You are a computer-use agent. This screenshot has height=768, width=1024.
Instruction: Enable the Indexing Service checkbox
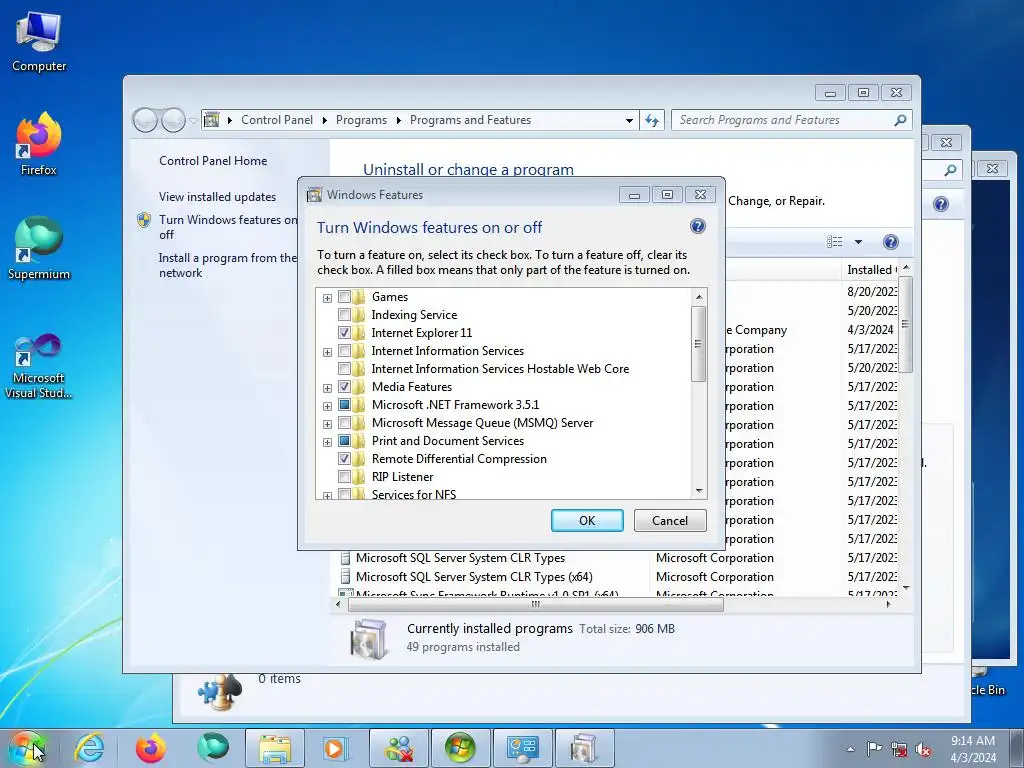click(344, 315)
